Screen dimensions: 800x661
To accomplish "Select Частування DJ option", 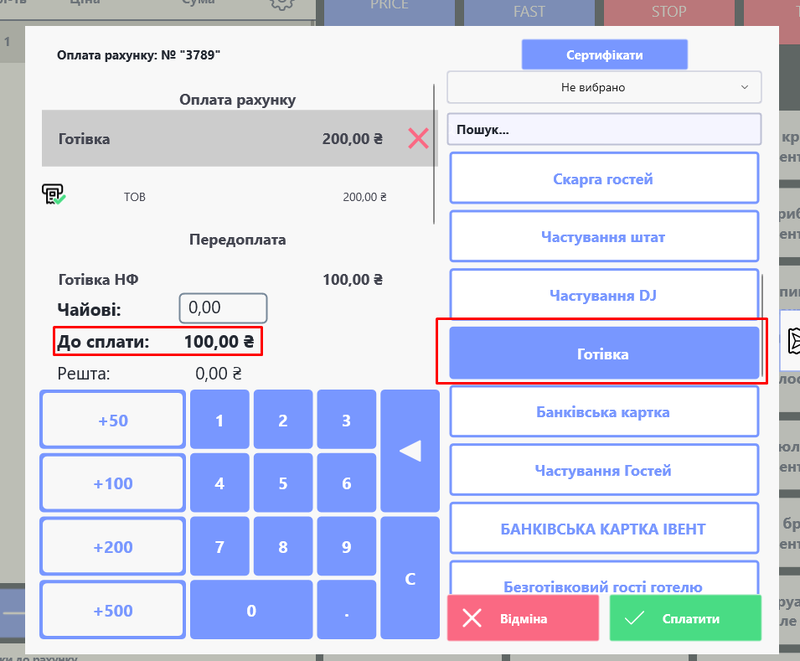I will (x=604, y=294).
